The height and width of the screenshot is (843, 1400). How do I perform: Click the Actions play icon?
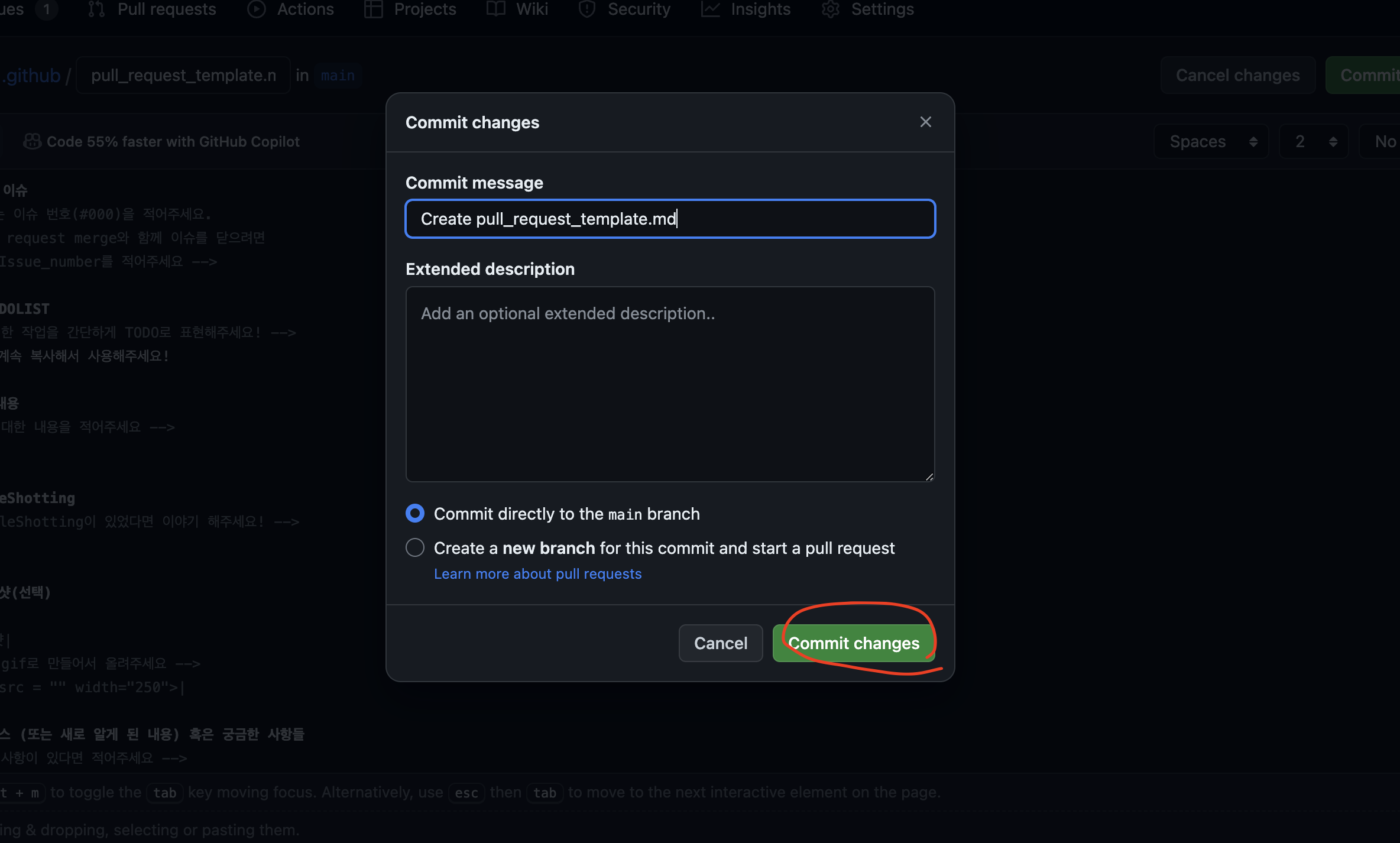[256, 9]
